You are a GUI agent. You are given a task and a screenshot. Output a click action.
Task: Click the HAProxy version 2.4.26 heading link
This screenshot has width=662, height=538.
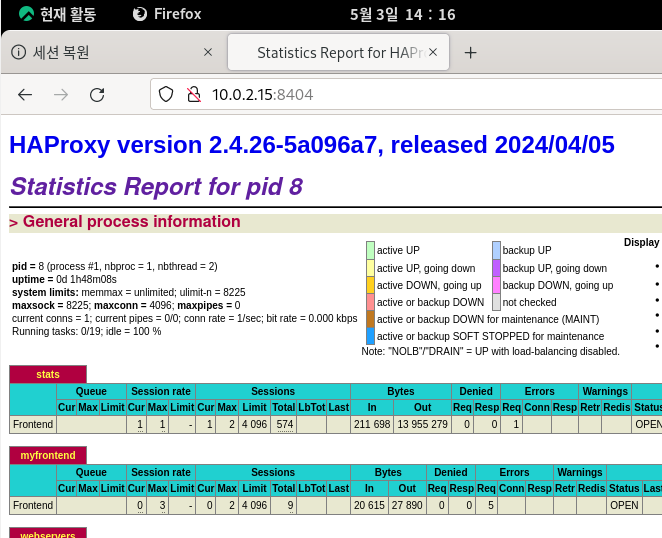(312, 145)
